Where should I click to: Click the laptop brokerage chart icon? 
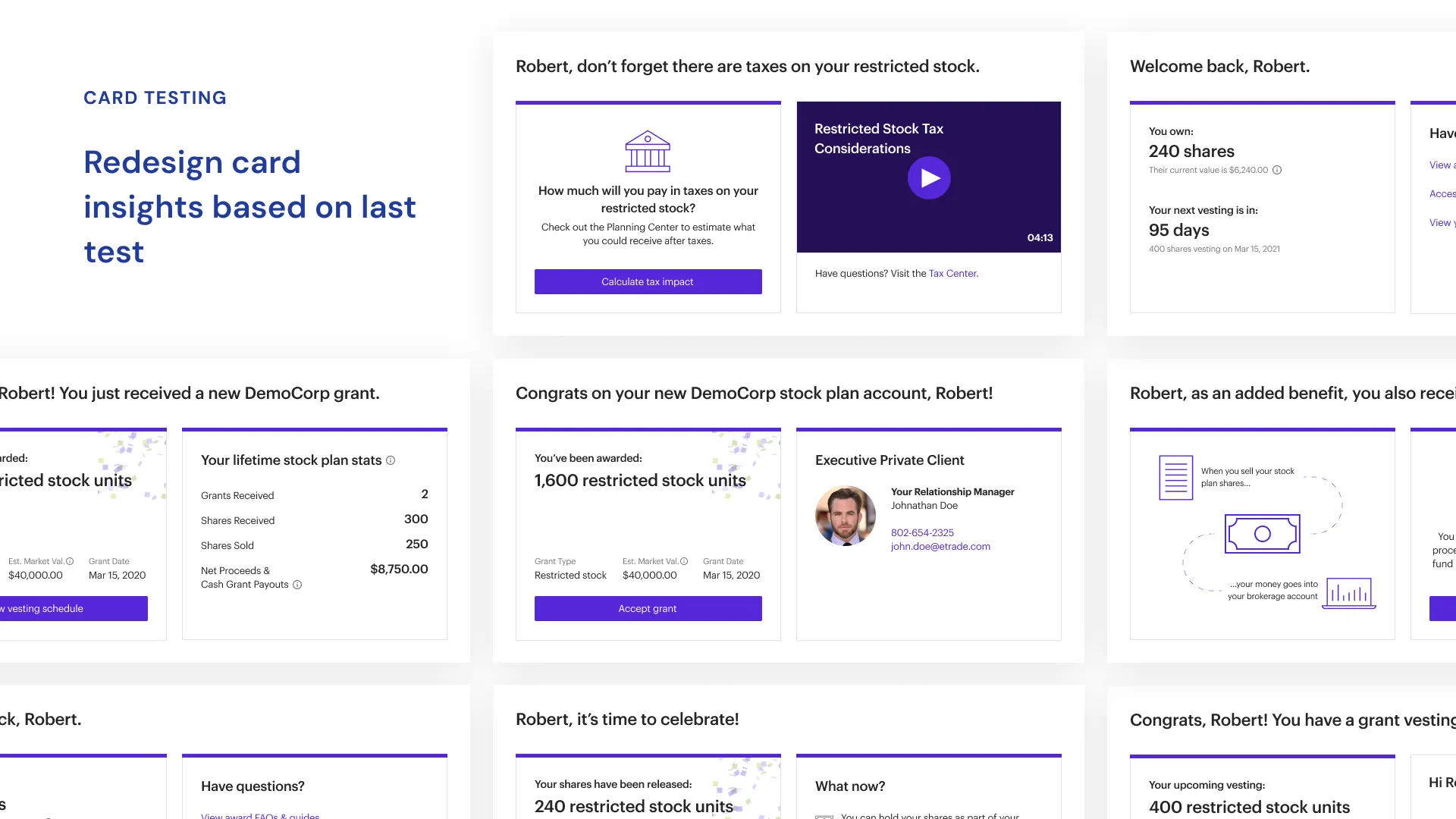1349,593
